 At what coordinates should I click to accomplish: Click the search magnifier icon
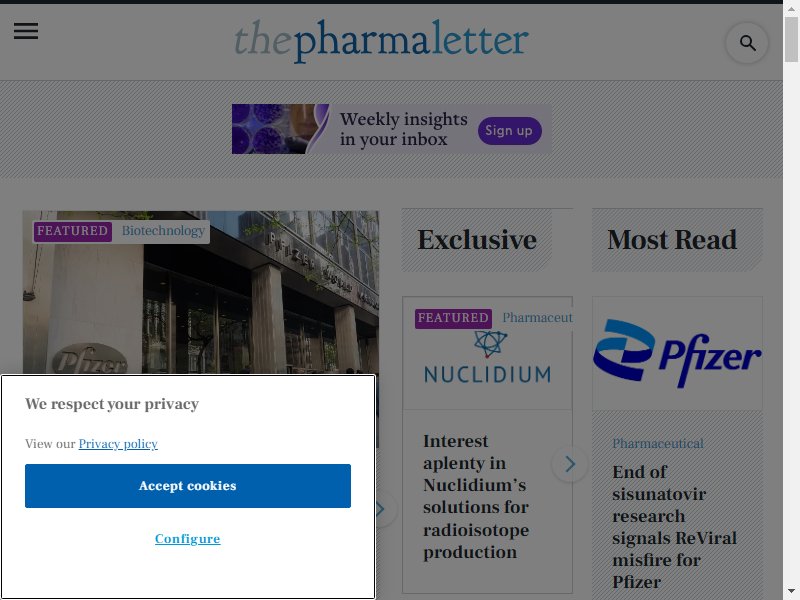click(747, 43)
